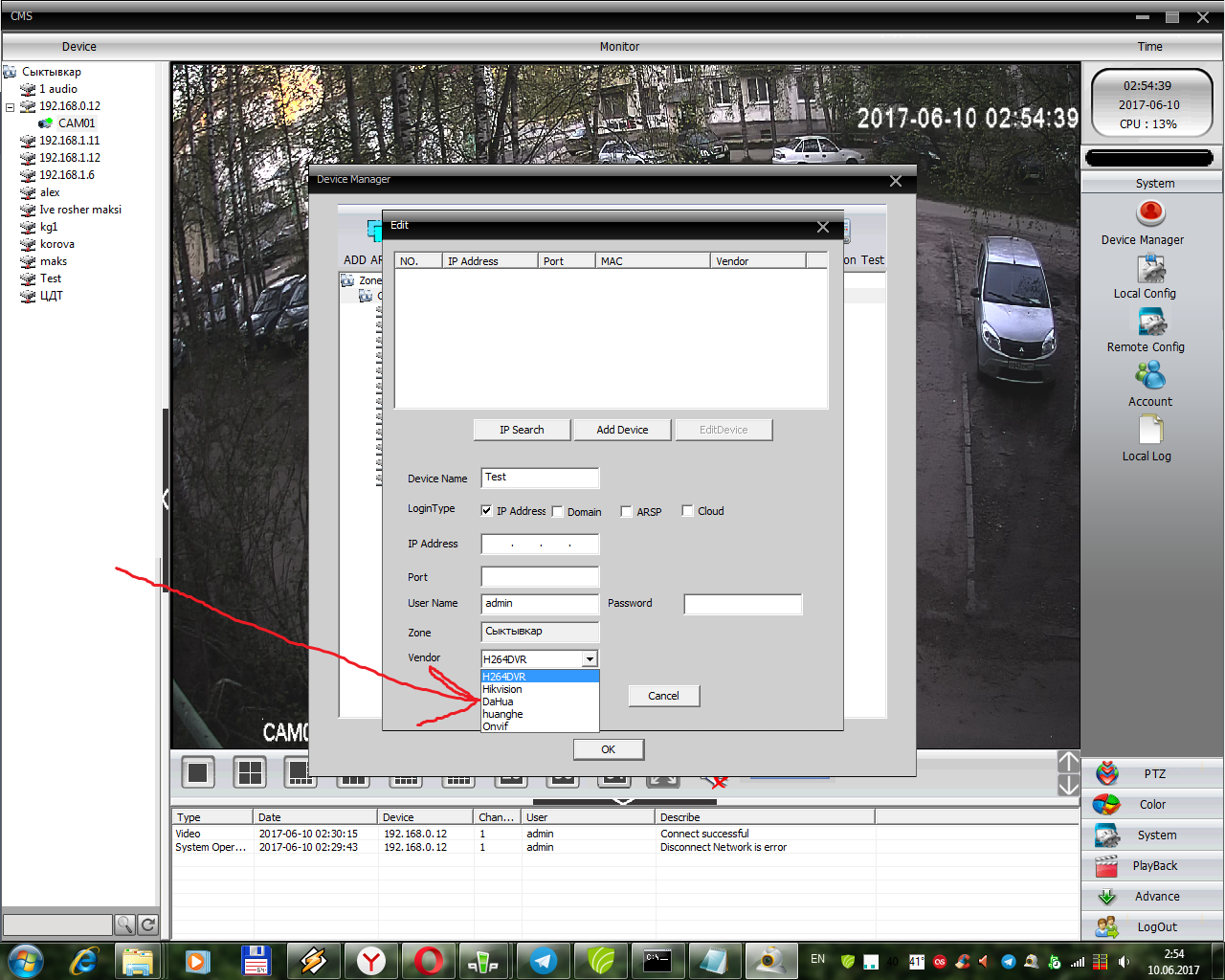
Task: Click the refresh icon in device panel
Action: click(x=147, y=924)
